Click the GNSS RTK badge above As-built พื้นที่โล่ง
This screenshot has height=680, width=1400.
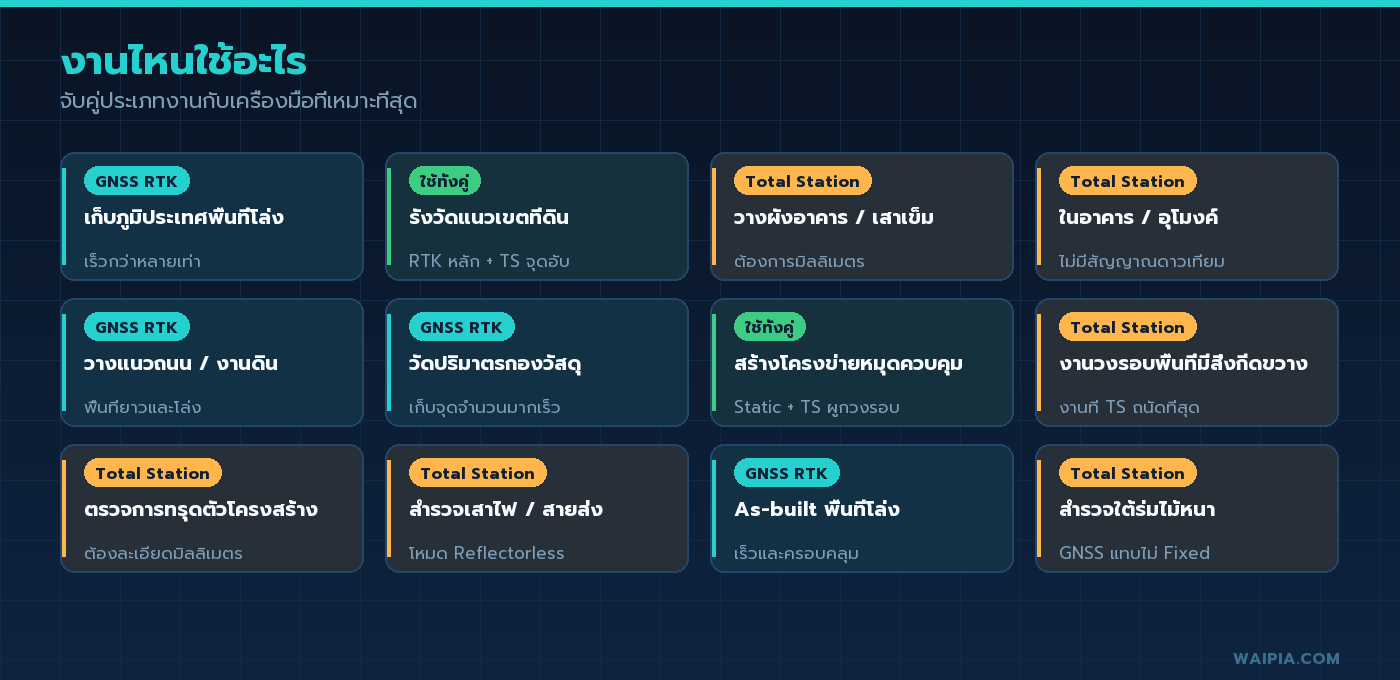tap(786, 473)
